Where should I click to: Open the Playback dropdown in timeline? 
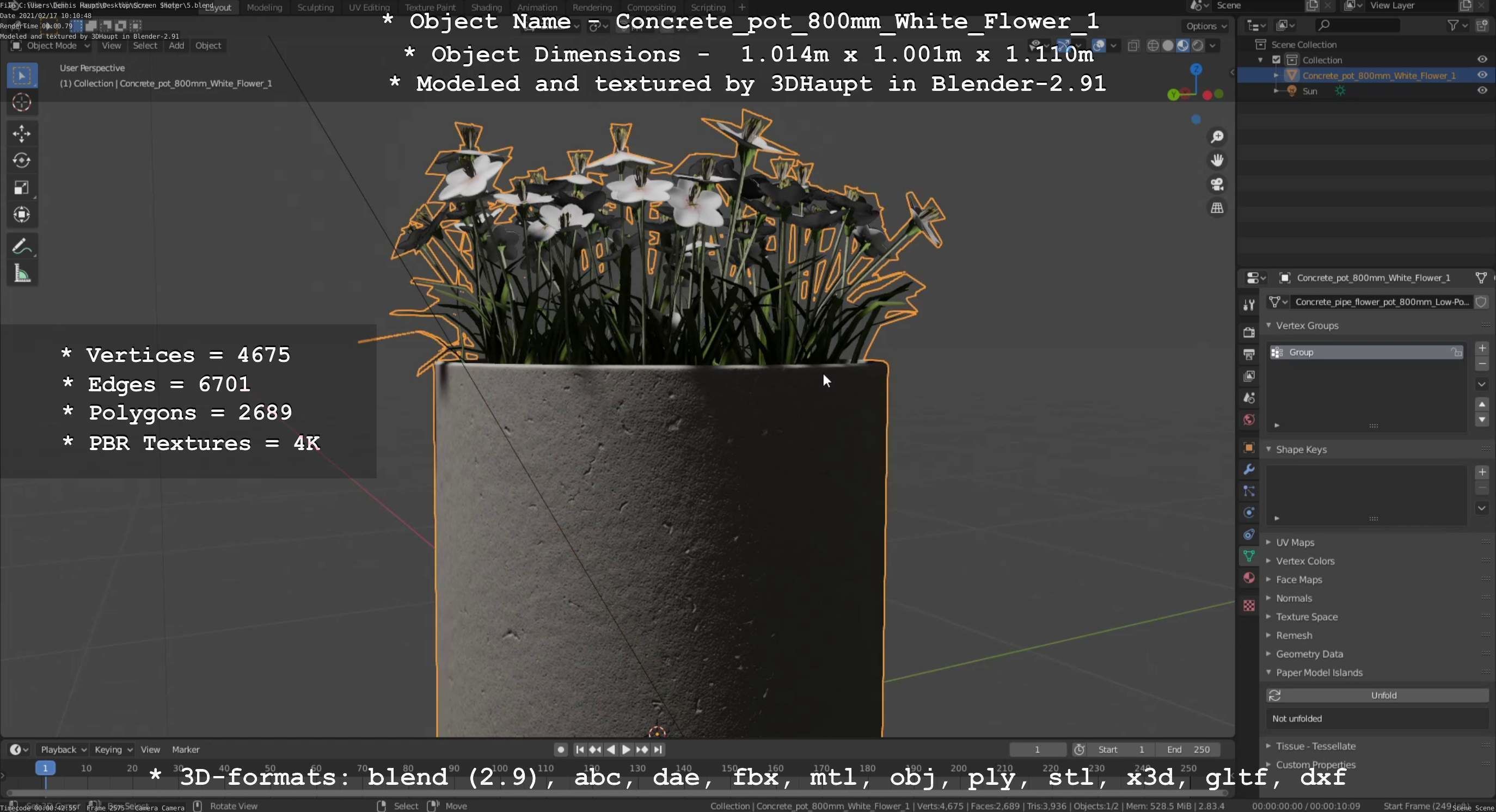coord(63,749)
